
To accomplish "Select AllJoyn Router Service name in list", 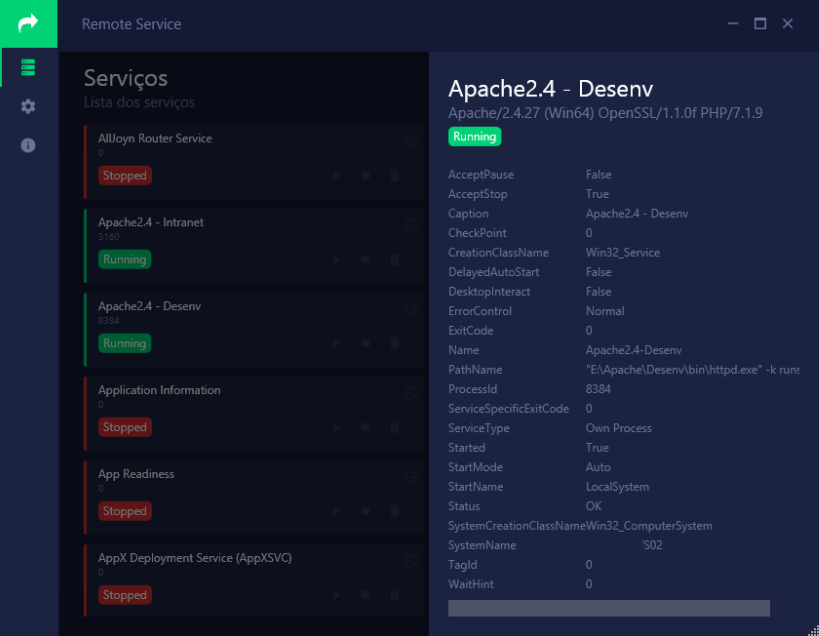I will pos(155,138).
